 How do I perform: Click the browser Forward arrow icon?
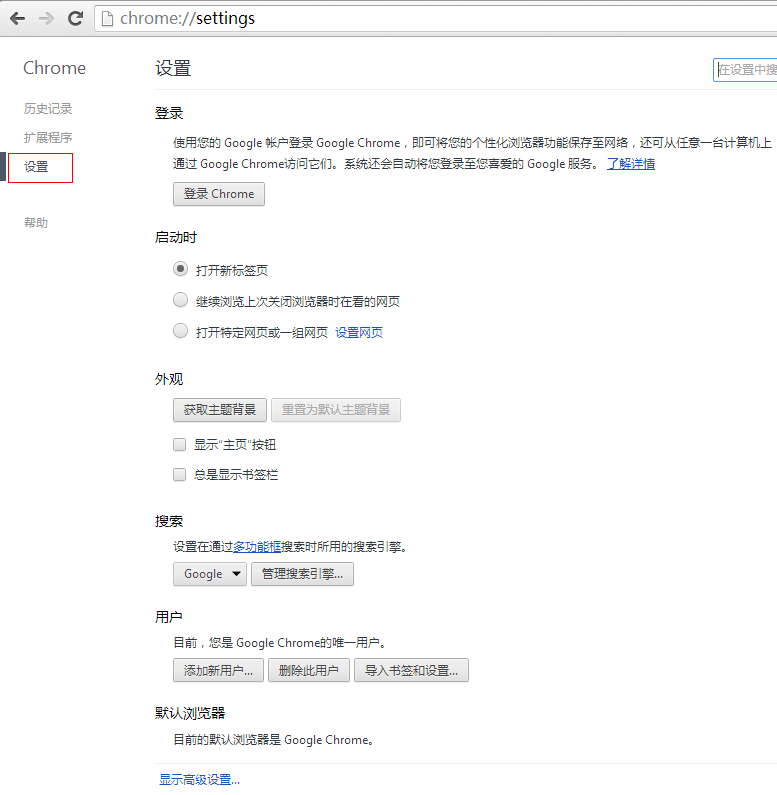(46, 19)
